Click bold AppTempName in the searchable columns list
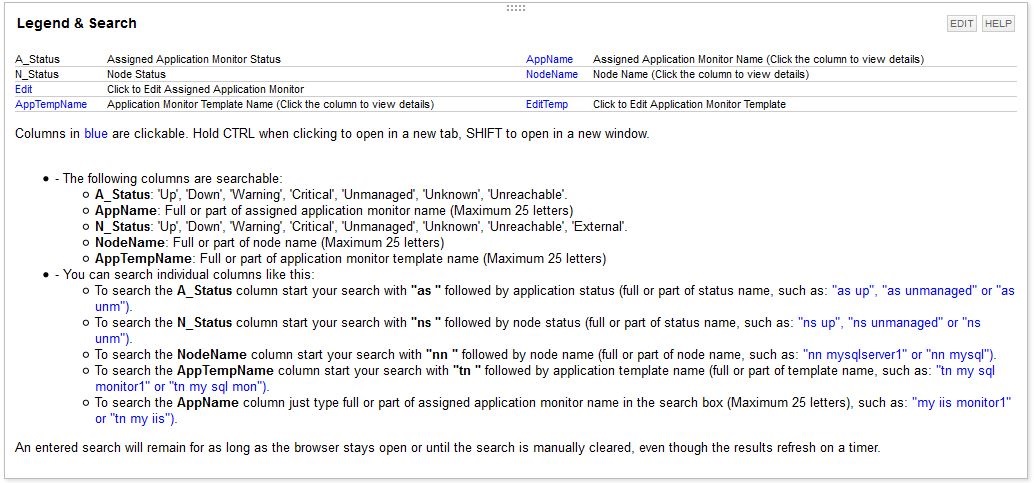Screen dimensions: 1034x483 (x=144, y=259)
